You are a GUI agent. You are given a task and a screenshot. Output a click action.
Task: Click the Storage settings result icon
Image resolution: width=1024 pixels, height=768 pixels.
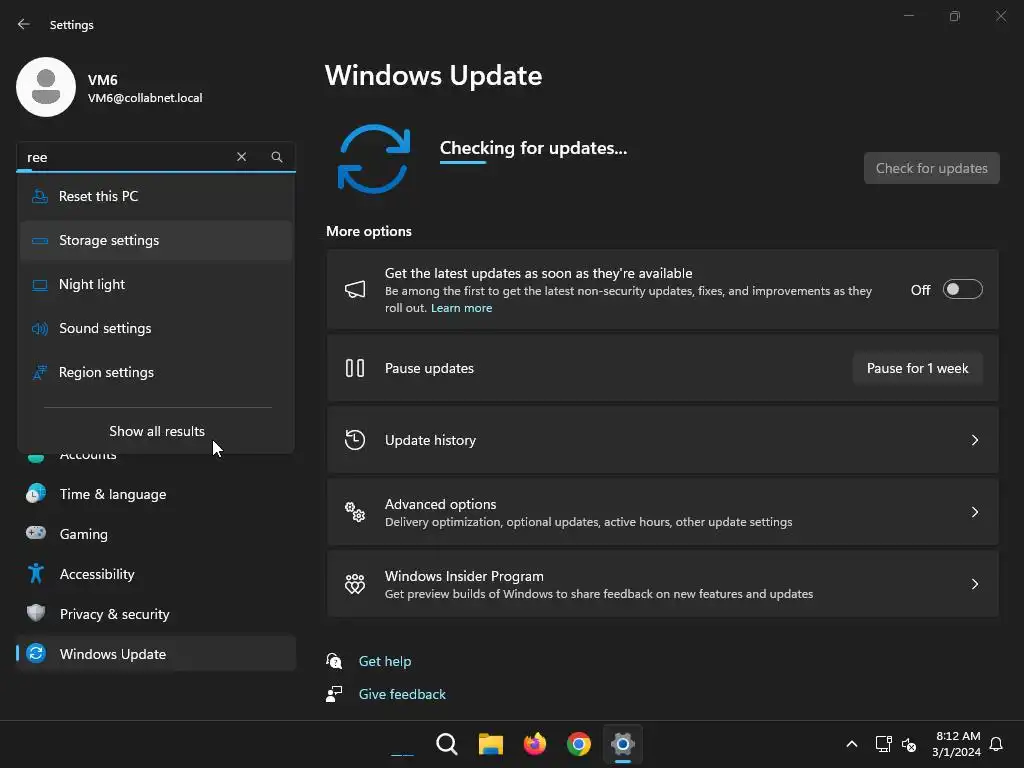coord(40,240)
